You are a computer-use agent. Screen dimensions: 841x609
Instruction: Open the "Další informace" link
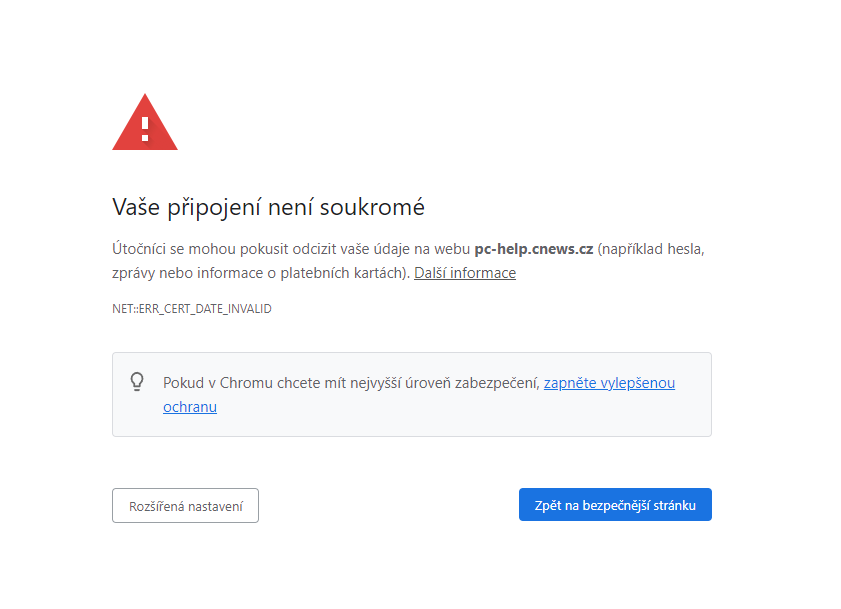coord(465,273)
